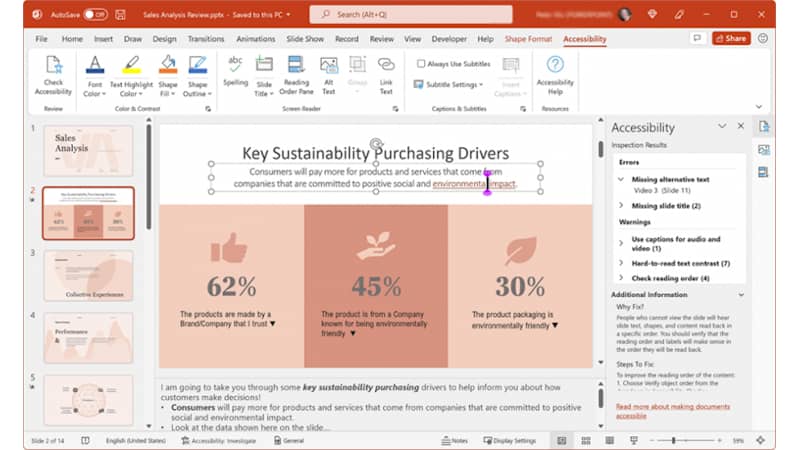Click the Share button
This screenshot has height=450, width=800.
[731, 38]
